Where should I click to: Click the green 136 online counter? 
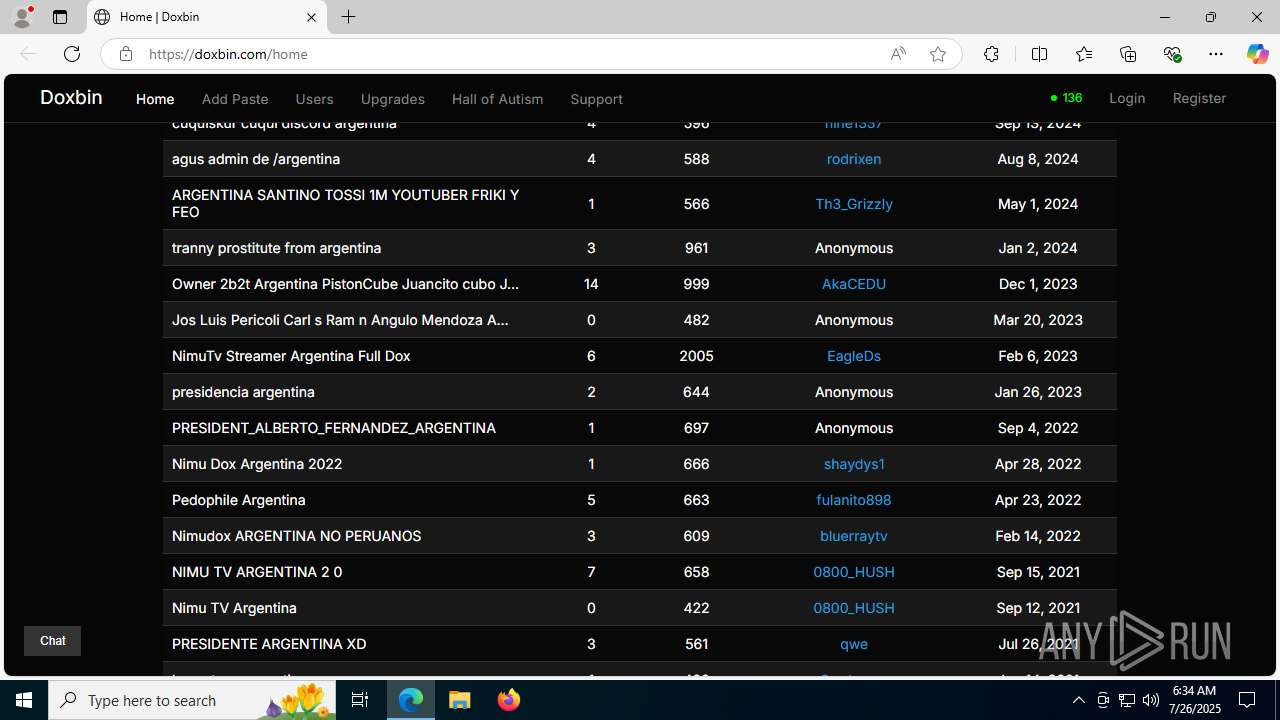[1066, 98]
